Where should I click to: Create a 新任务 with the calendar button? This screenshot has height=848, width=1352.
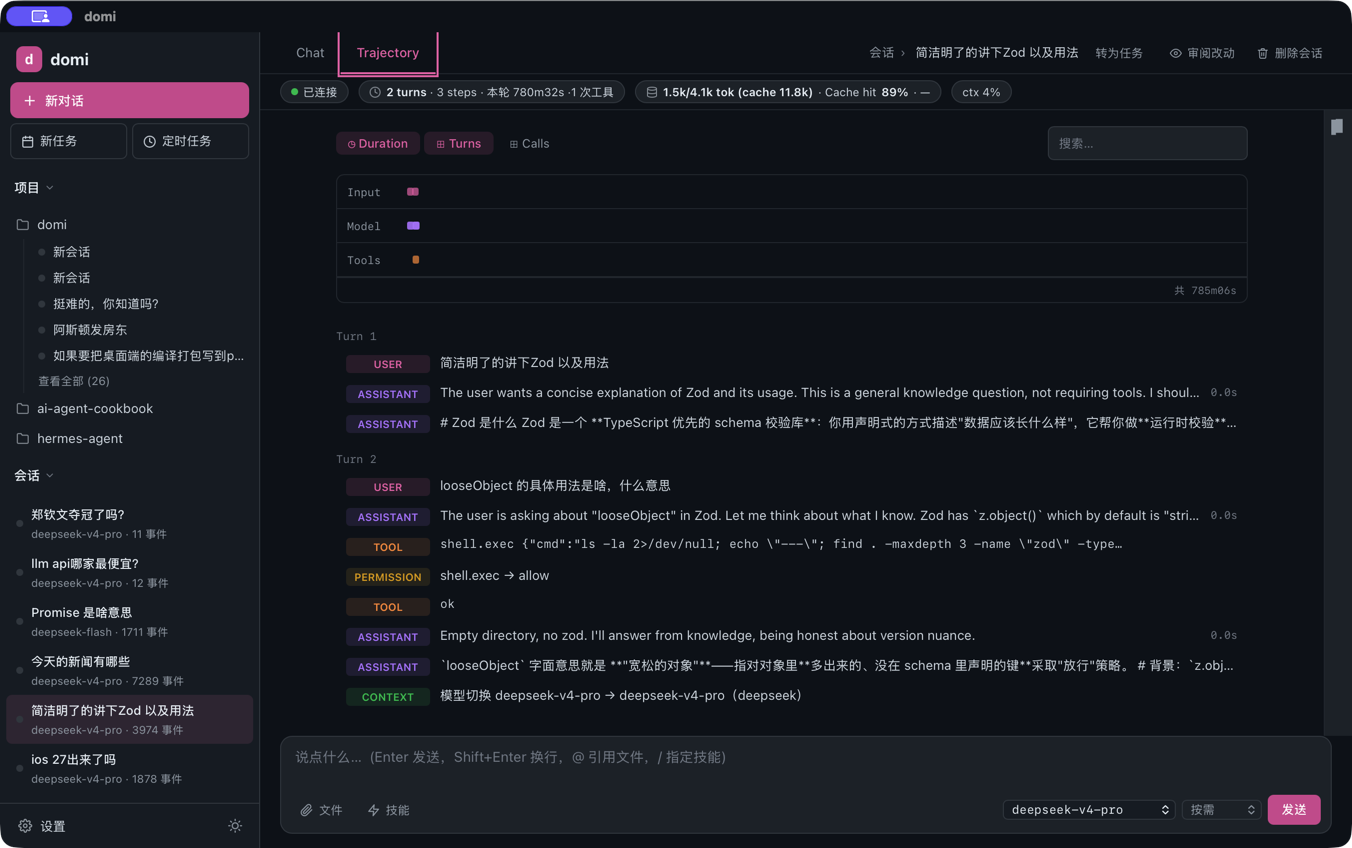coord(68,141)
